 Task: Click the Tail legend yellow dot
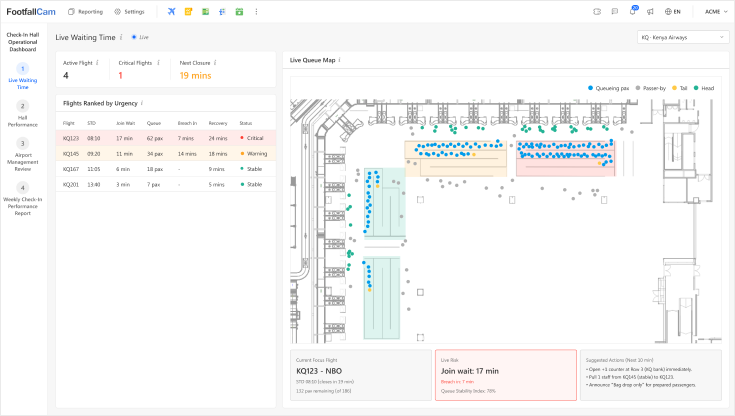click(x=675, y=88)
